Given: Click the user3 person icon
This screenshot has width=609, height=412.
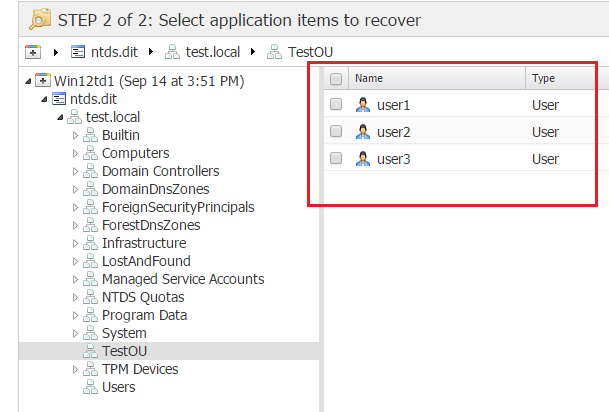Looking at the screenshot, I should tap(363, 159).
